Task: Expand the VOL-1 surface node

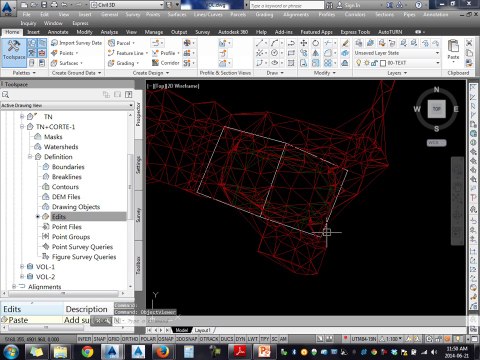Action: [22, 266]
